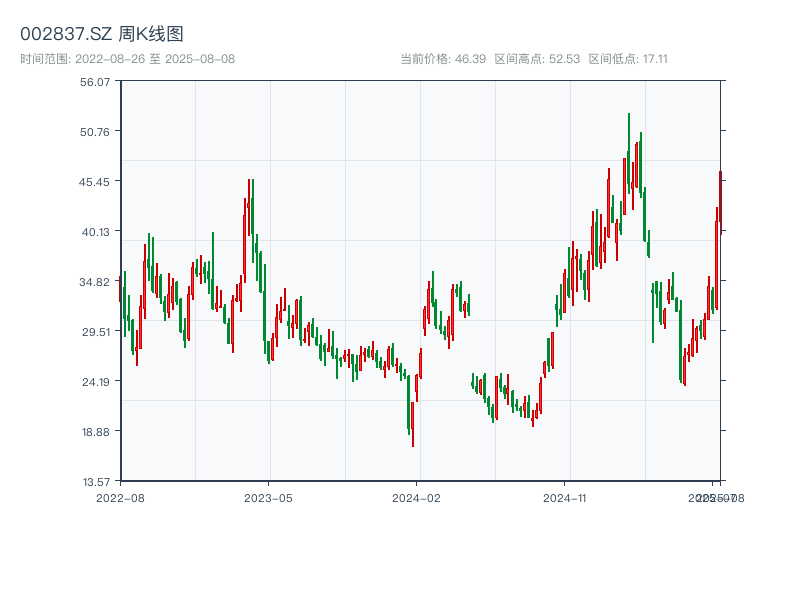Click the chart title 002837.SZ 周K线图
The width and height of the screenshot is (800, 600).
[102, 34]
